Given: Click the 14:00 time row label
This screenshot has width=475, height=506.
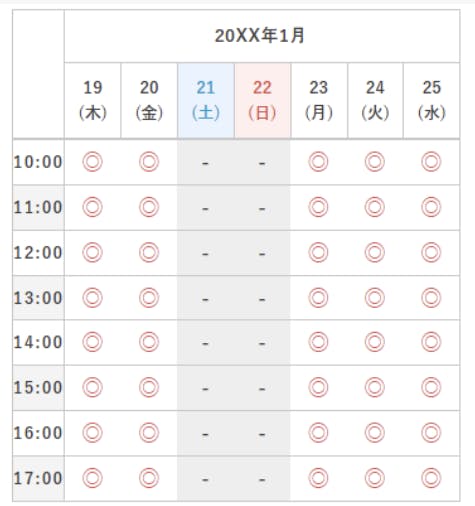Looking at the screenshot, I should pos(38,342).
